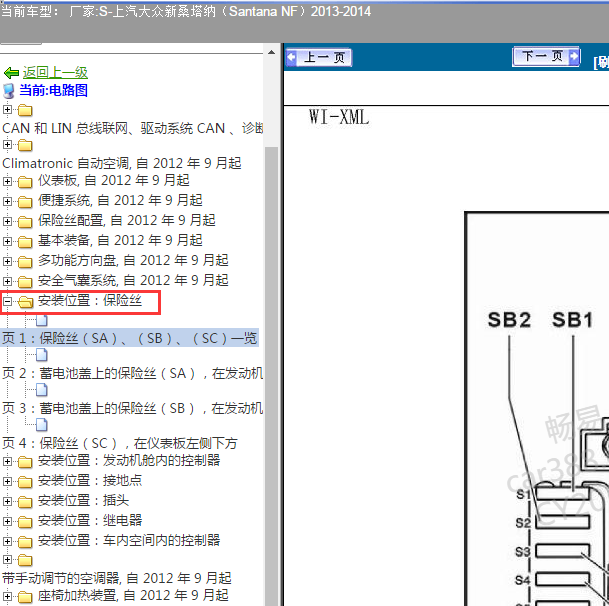Viewport: 609px width, 606px height.
Task: Select 页 1：保险丝 (SA)、(SB)、(SC) 一览
Action: (x=130, y=338)
